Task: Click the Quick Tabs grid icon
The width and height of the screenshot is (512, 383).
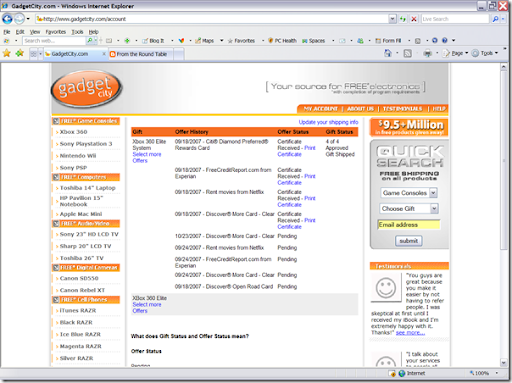Action: (x=33, y=54)
